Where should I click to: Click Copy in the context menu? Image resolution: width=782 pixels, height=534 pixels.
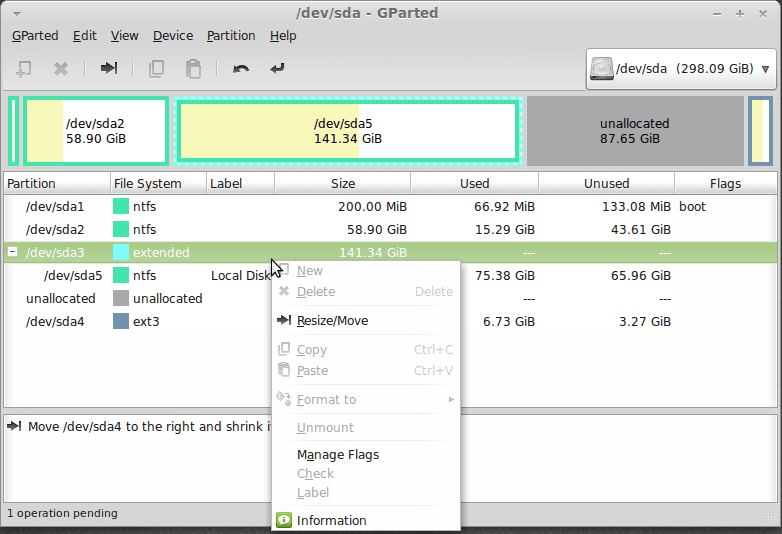point(366,350)
